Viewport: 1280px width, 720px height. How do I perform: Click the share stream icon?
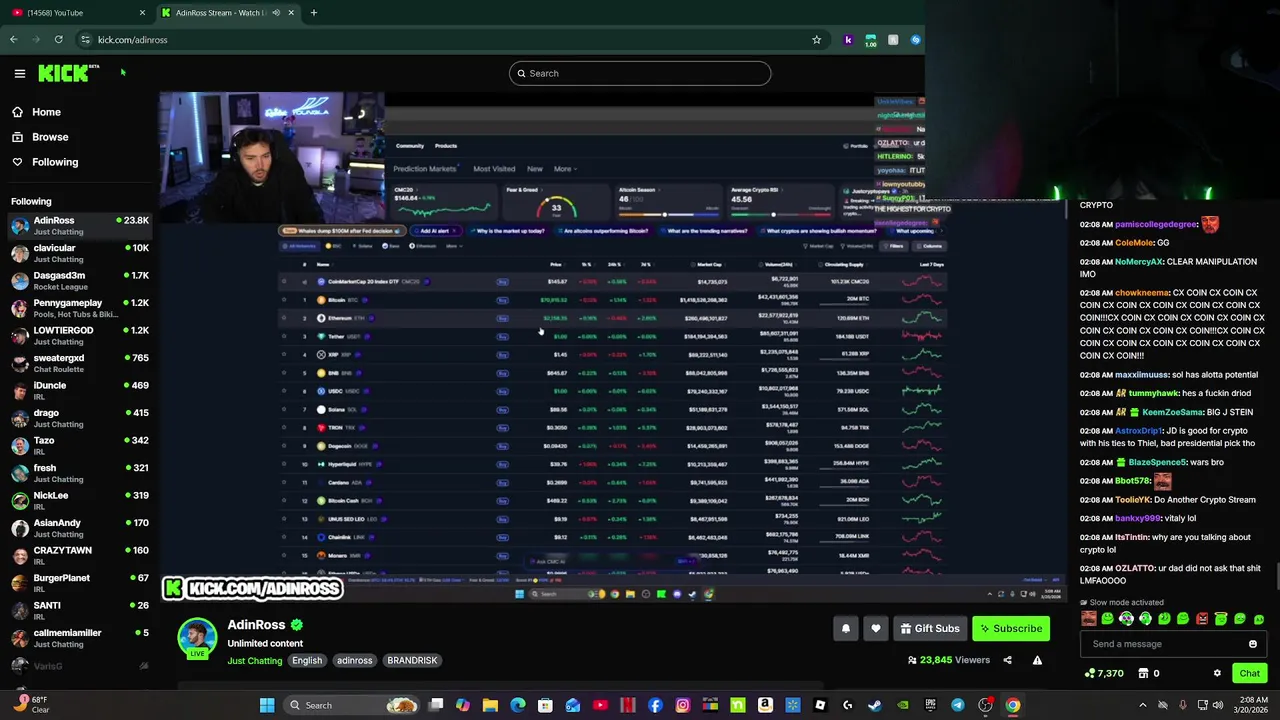(x=1007, y=660)
